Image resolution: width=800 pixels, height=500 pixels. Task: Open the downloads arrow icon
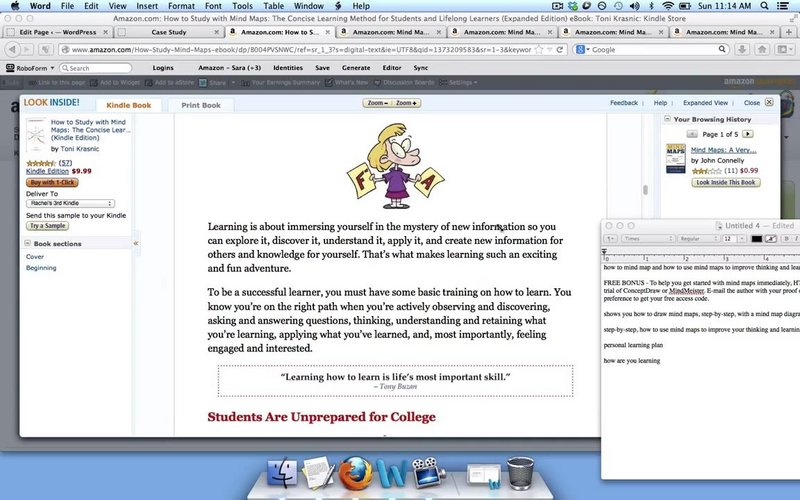click(742, 49)
